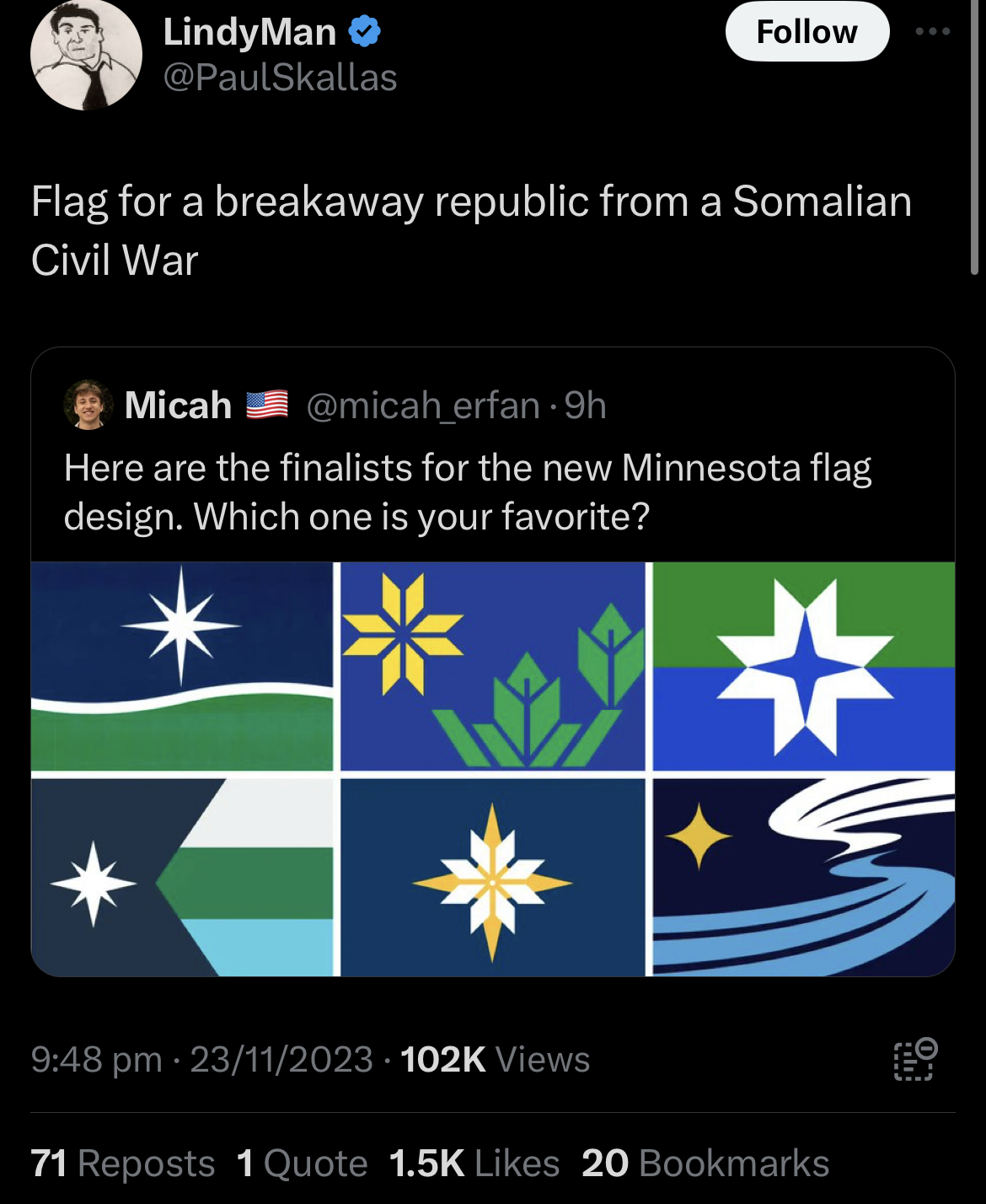The height and width of the screenshot is (1204, 986).
Task: Click the US flag emoji beside Micah
Action: click(267, 406)
